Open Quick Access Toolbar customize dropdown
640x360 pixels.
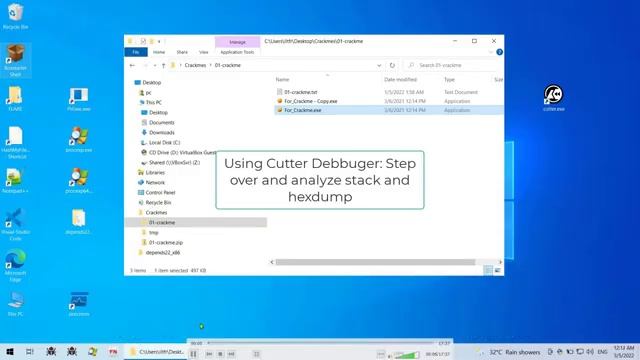159,41
